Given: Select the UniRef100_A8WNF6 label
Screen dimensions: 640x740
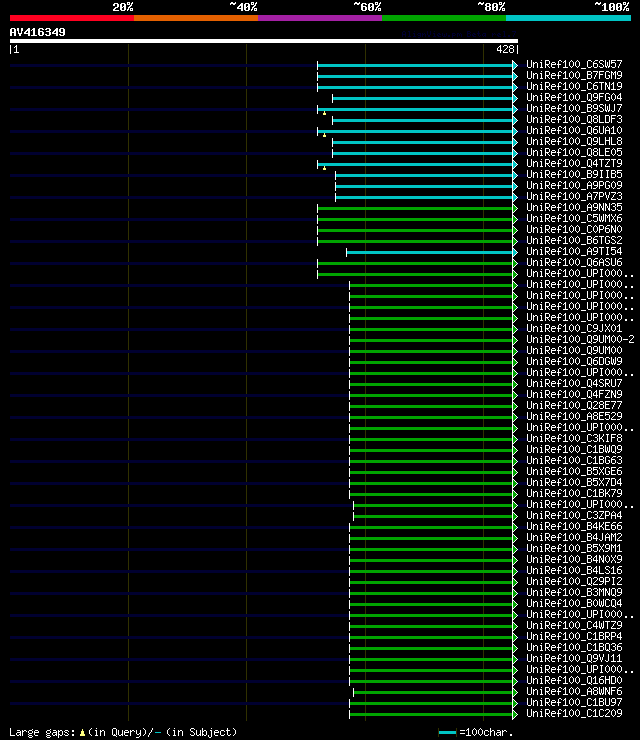Looking at the screenshot, I should pos(574,691).
